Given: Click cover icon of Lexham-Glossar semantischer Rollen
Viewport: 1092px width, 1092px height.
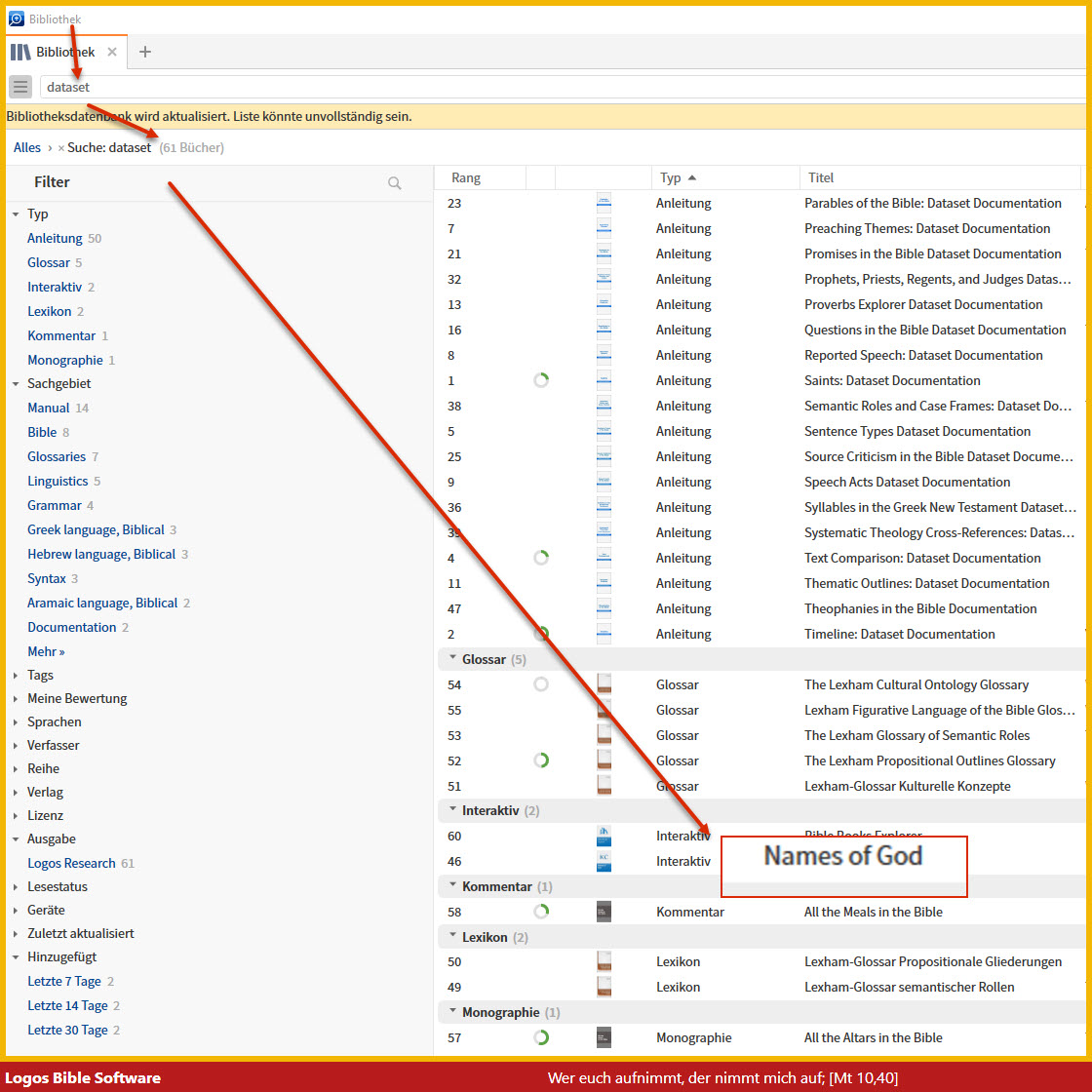Looking at the screenshot, I should [x=604, y=987].
